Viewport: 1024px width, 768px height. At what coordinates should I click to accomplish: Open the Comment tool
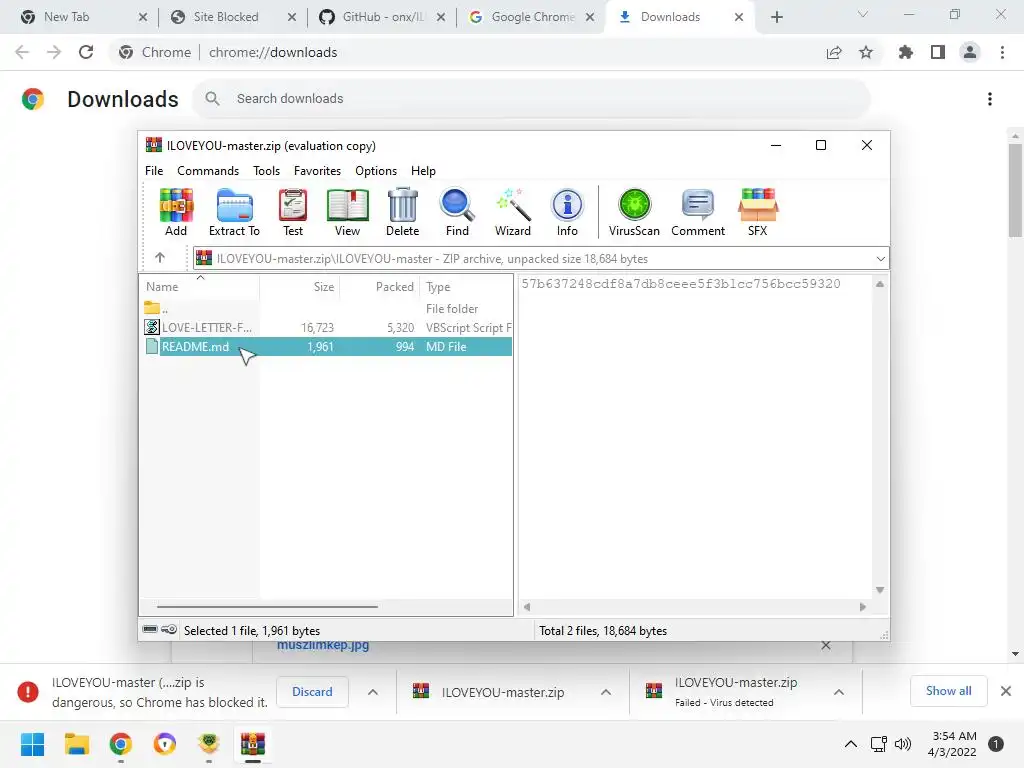(x=698, y=212)
